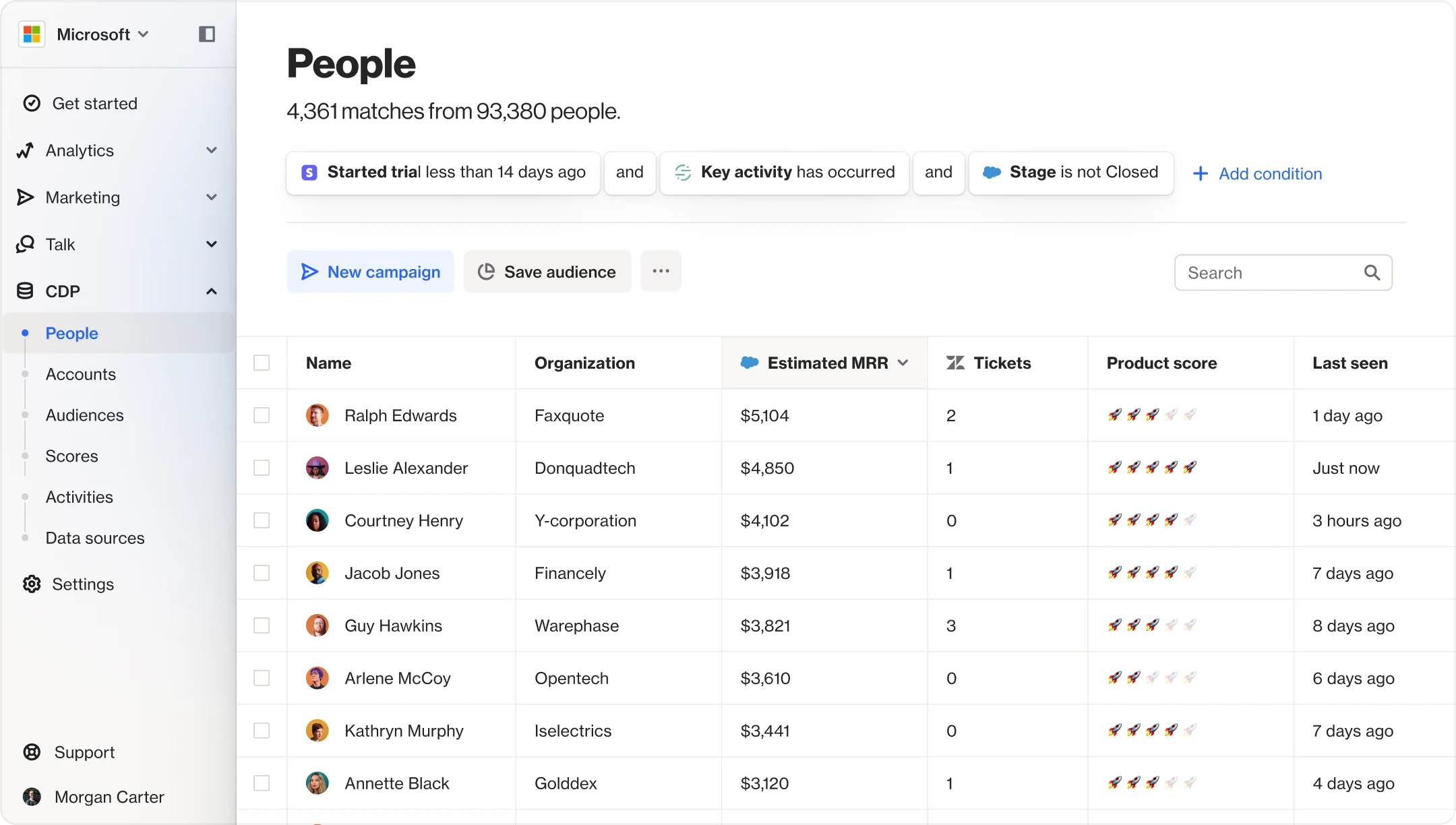This screenshot has width=1456, height=825.
Task: Click into the Search input field
Action: [x=1267, y=272]
